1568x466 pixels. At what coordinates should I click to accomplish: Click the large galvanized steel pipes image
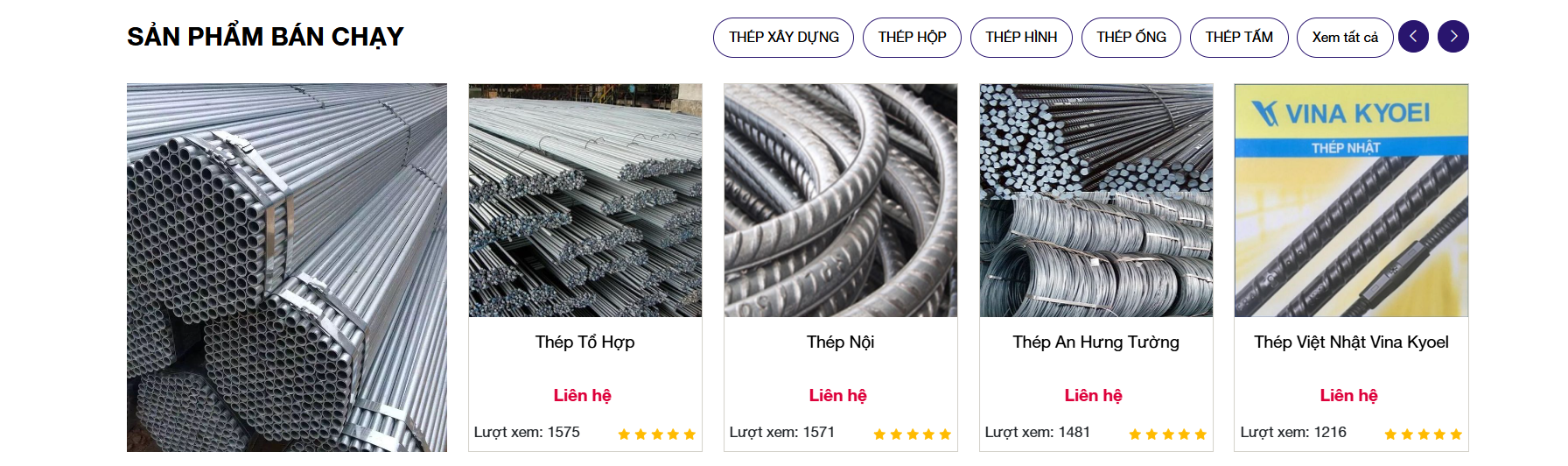pos(287,268)
